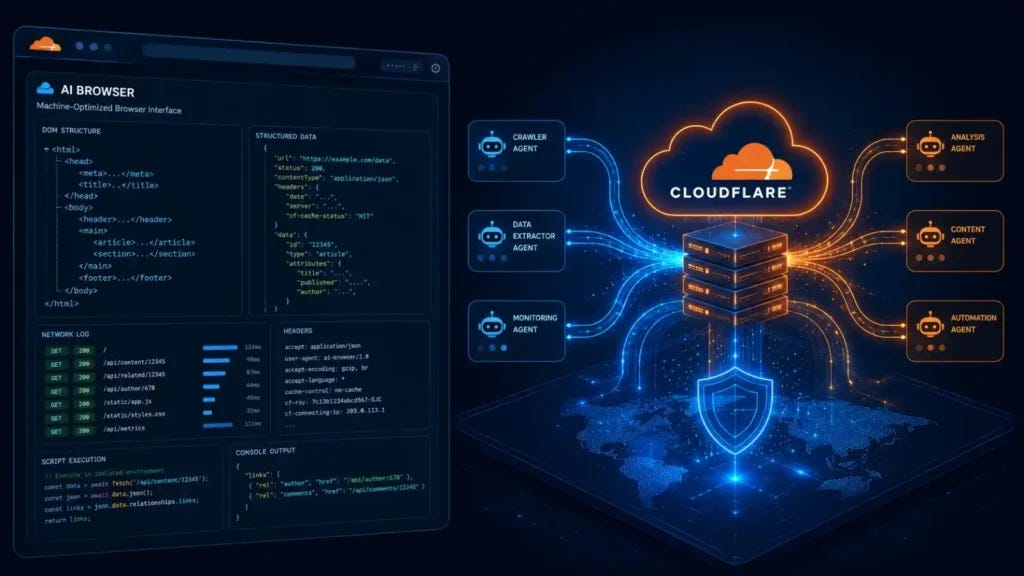Click the /static/styles.css network log row
Image resolution: width=1024 pixels, height=576 pixels.
(153, 415)
